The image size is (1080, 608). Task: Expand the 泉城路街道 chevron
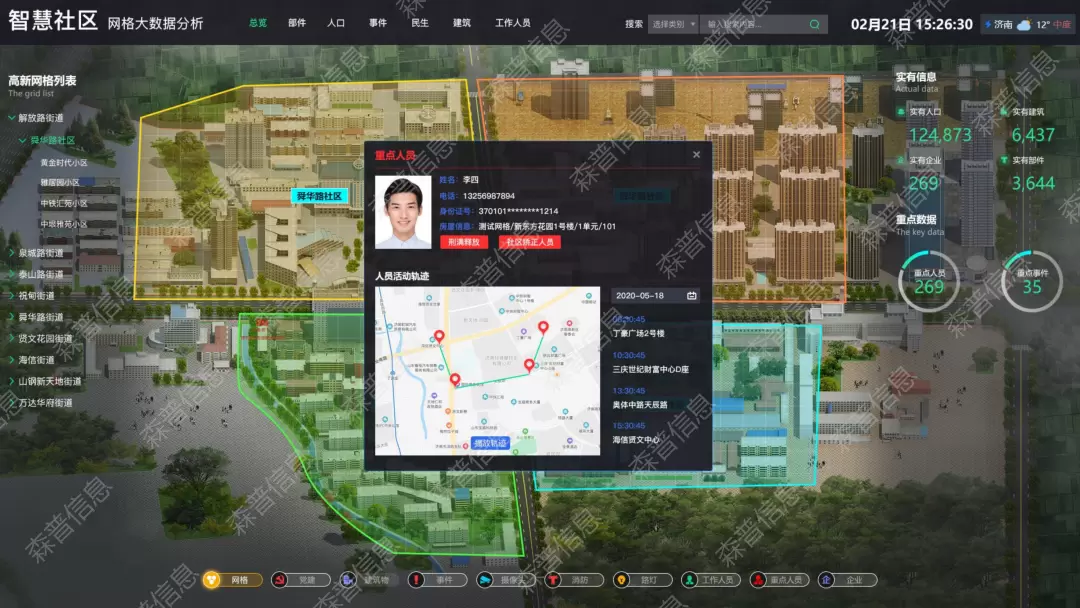[x=12, y=253]
